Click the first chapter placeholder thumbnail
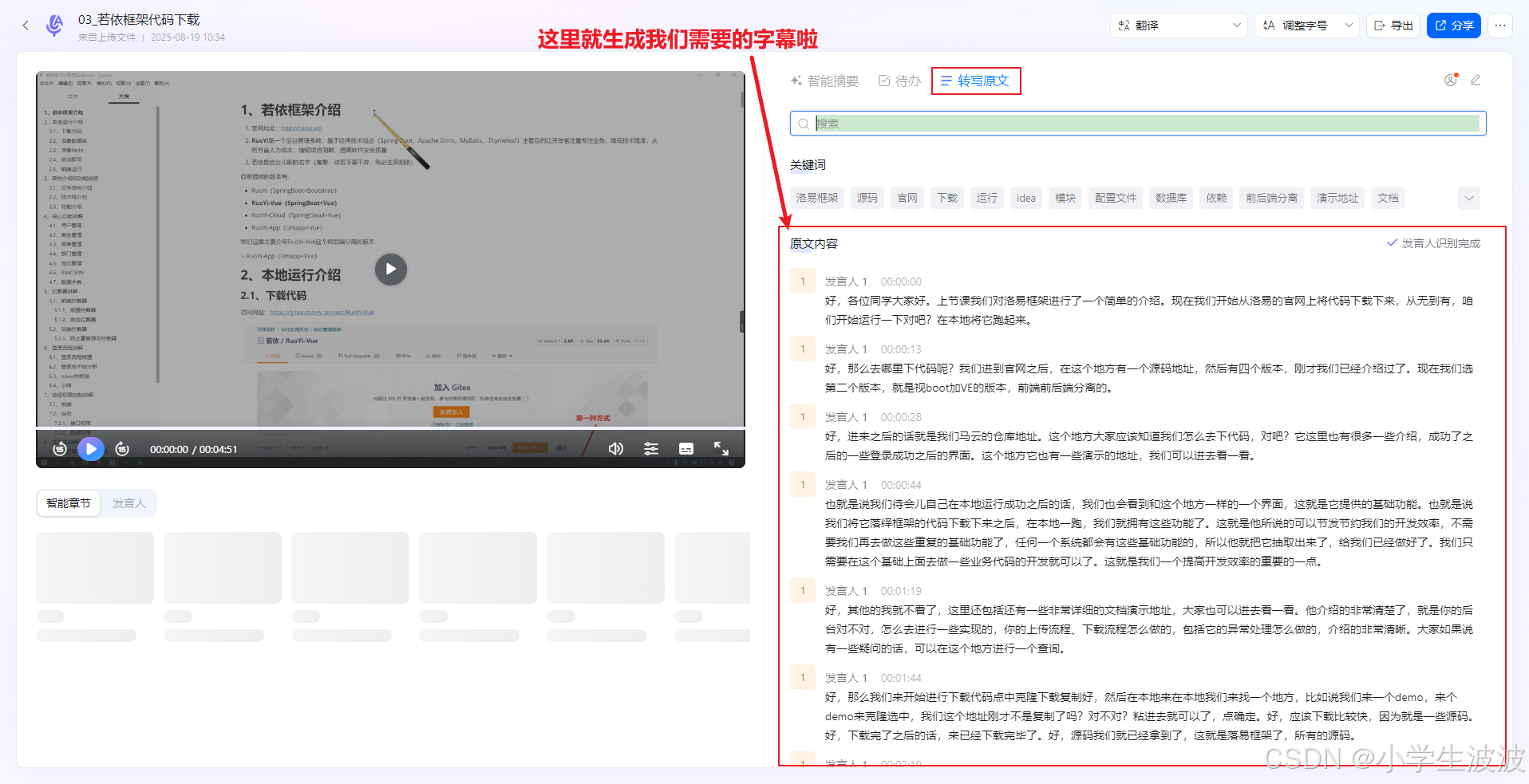 [95, 567]
